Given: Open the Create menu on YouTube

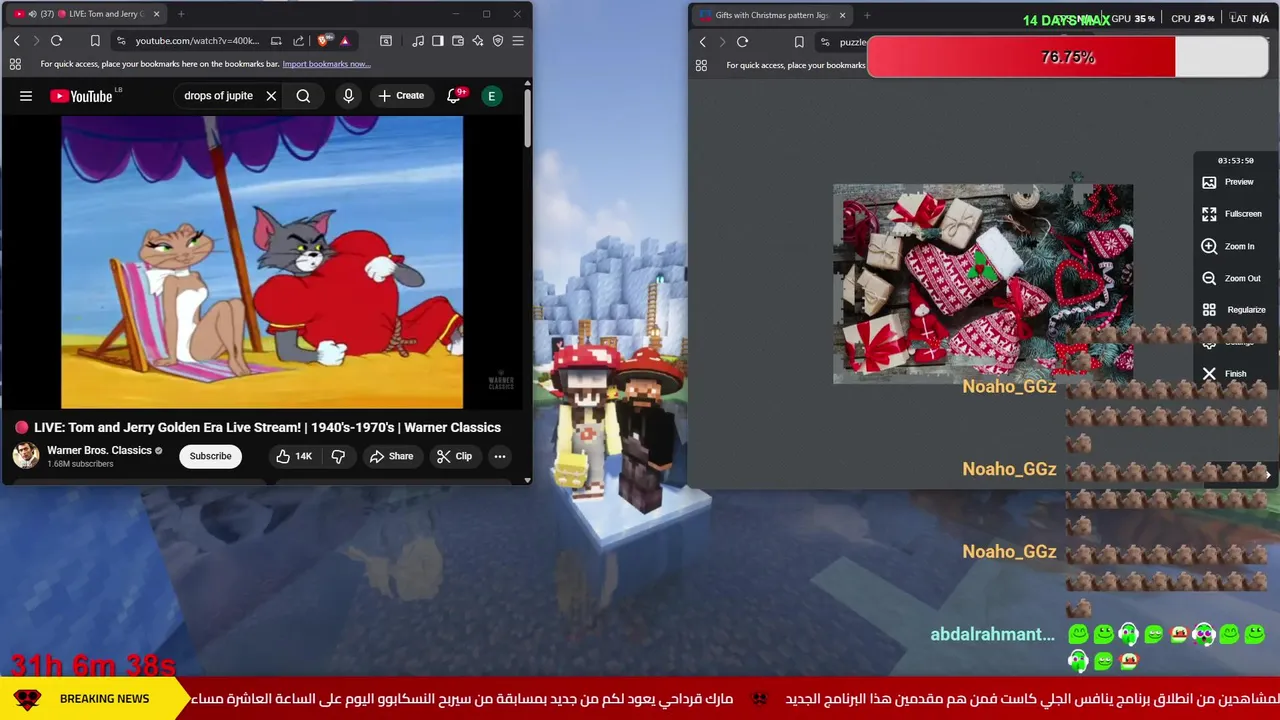Looking at the screenshot, I should (x=401, y=96).
